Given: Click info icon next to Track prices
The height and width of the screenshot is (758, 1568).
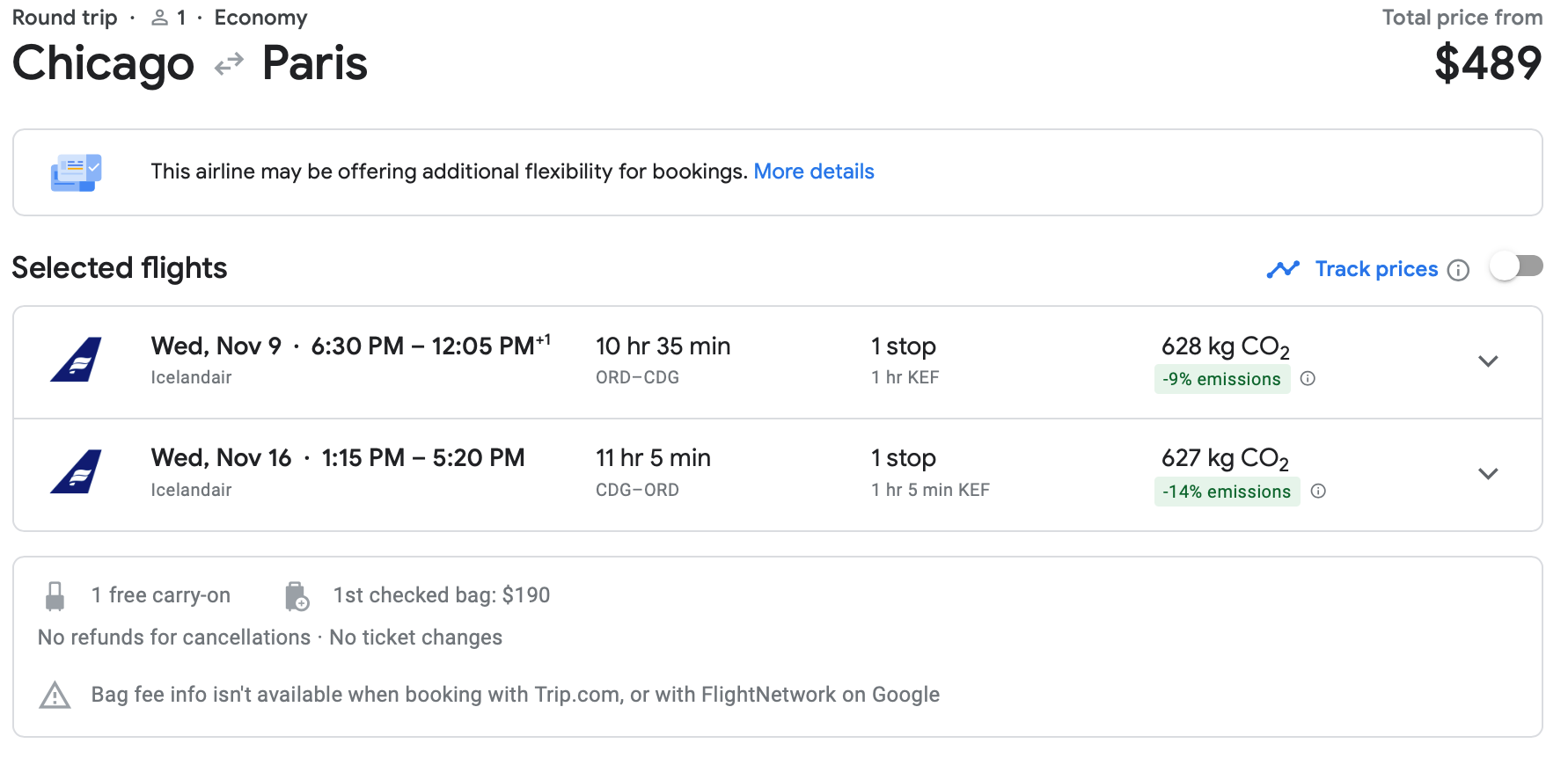Looking at the screenshot, I should (x=1458, y=270).
